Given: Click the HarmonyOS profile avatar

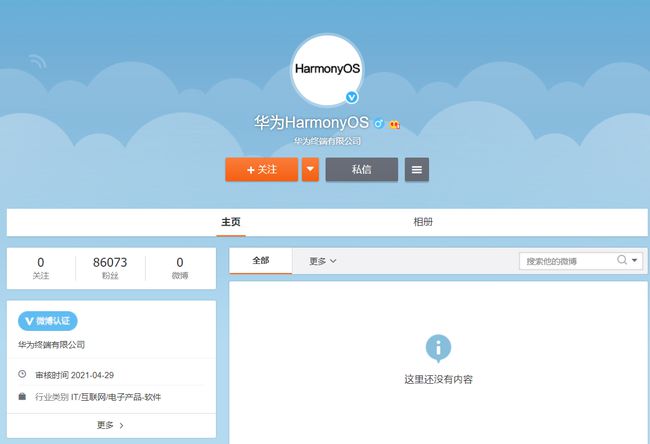Looking at the screenshot, I should pos(327,70).
